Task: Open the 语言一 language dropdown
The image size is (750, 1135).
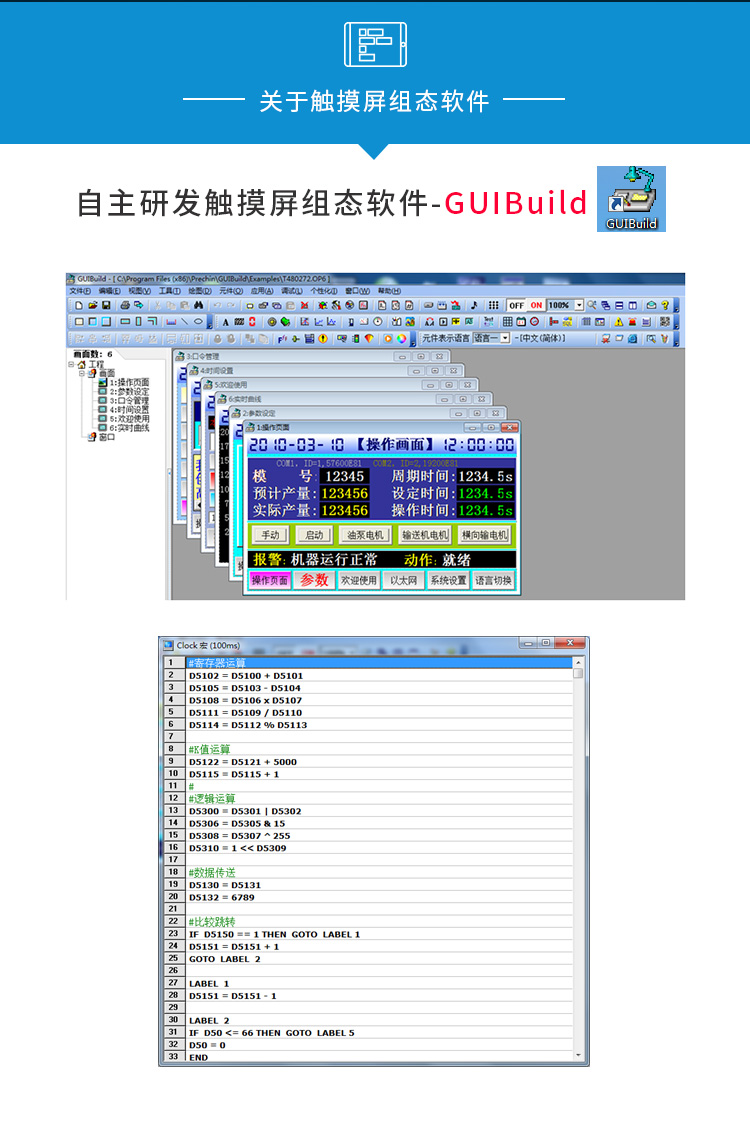Action: coord(505,339)
